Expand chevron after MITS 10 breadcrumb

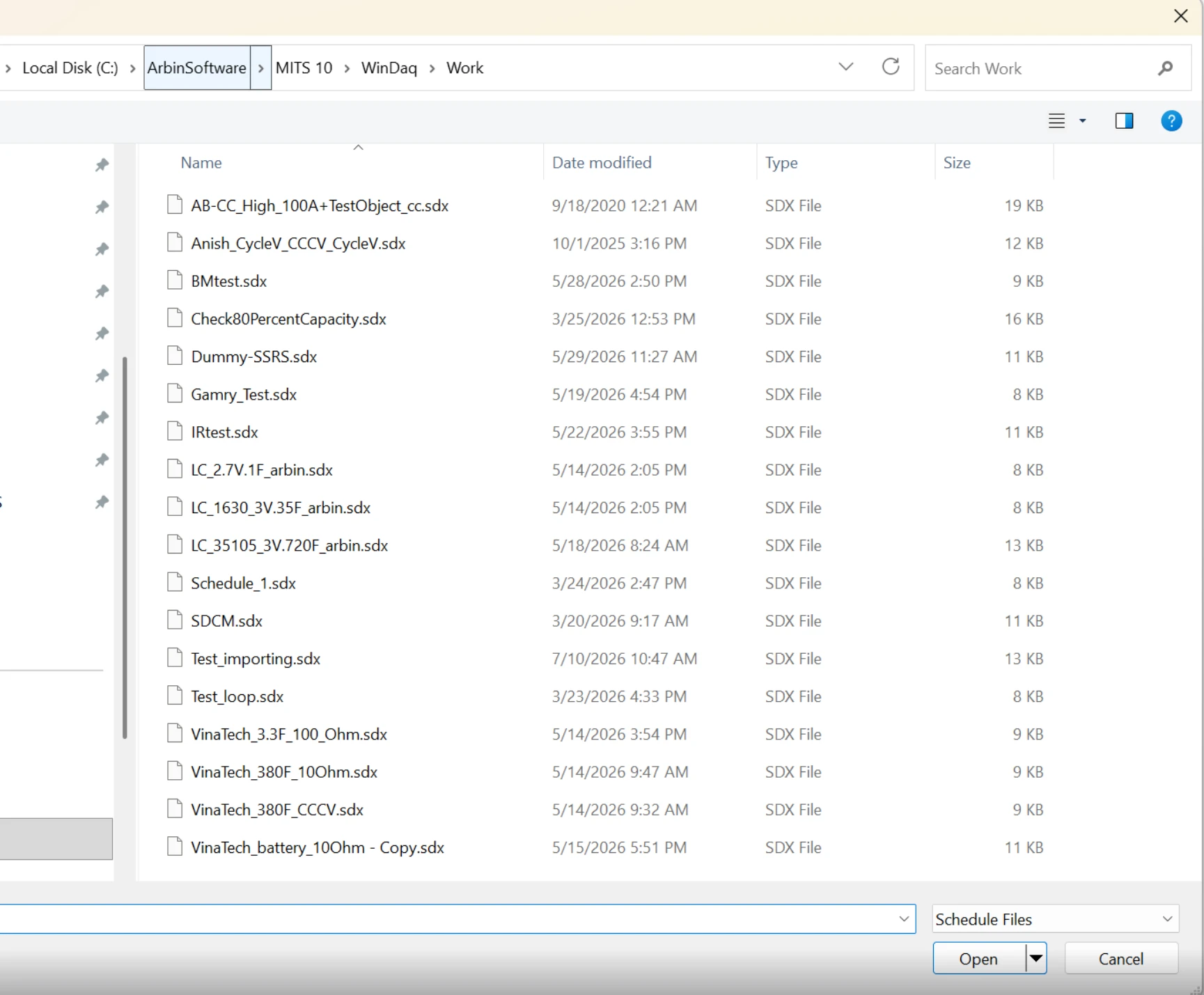(347, 68)
